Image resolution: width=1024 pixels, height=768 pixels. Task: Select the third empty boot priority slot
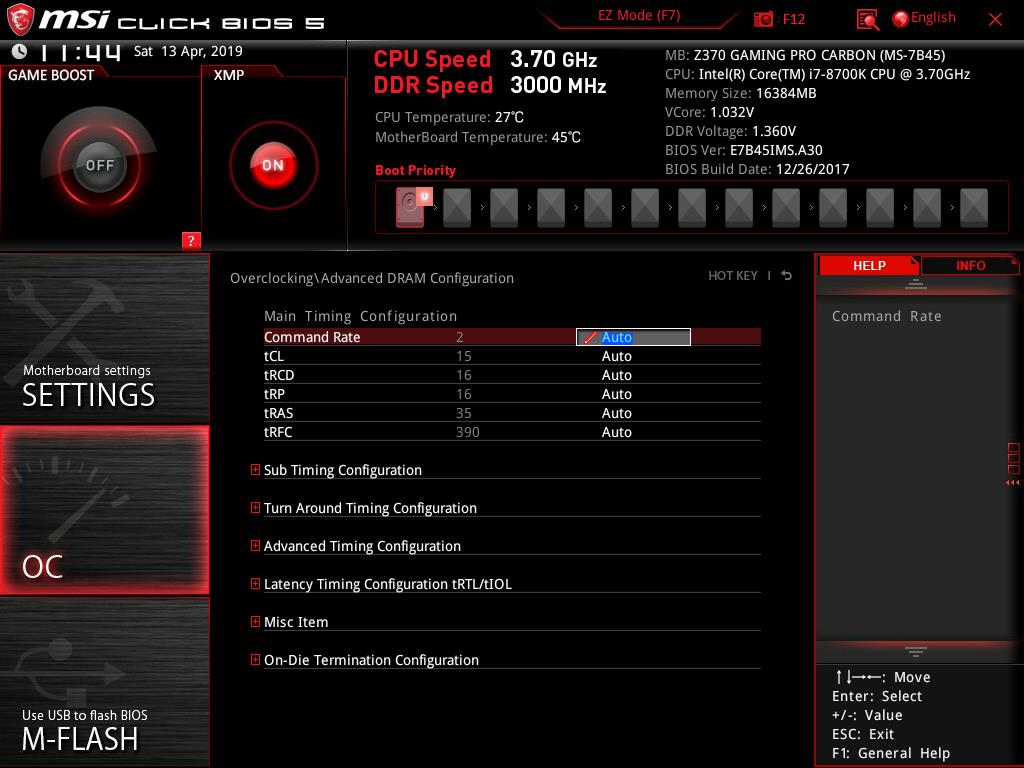point(551,208)
